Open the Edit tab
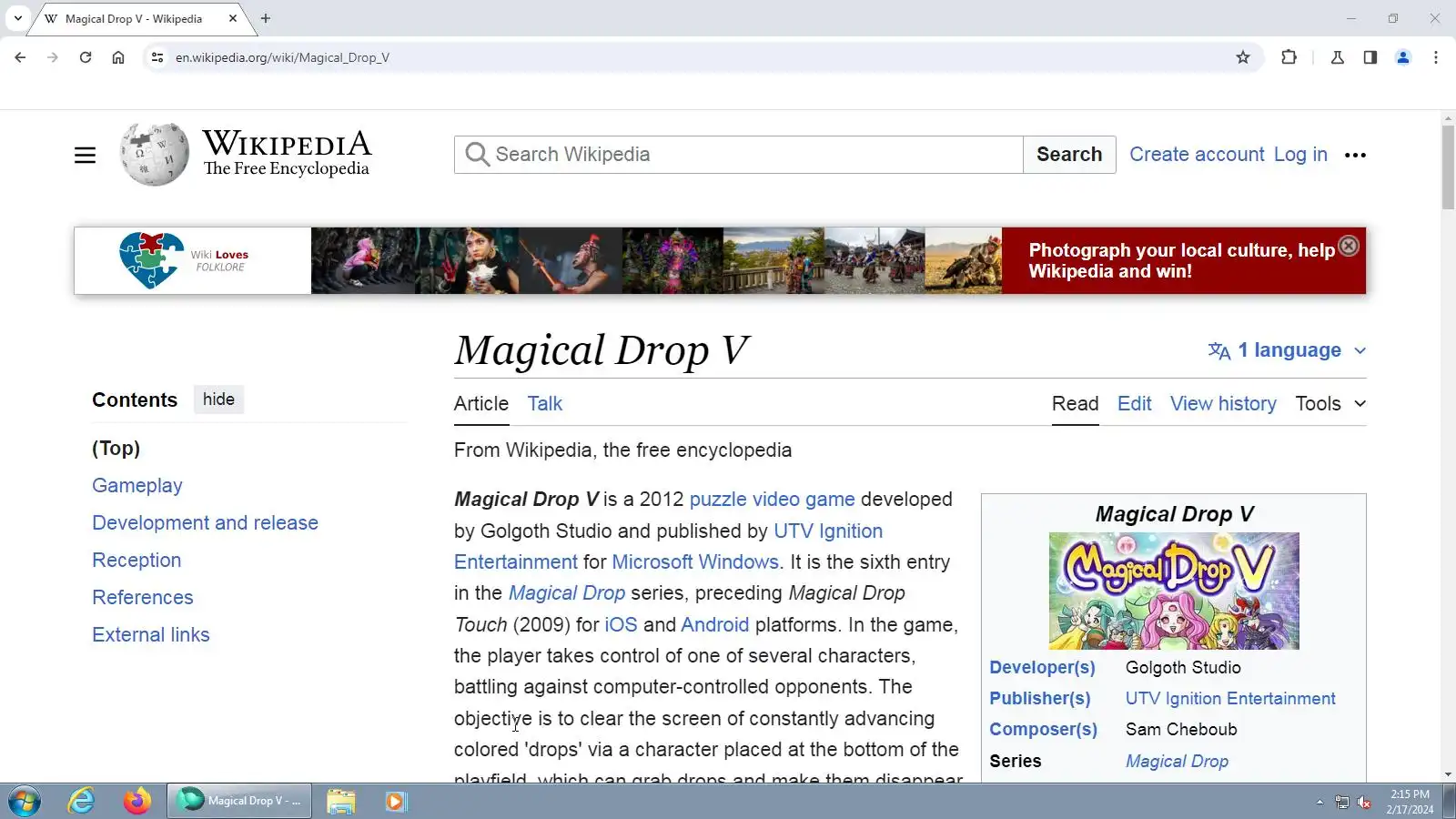The height and width of the screenshot is (819, 1456). pos(1135,404)
